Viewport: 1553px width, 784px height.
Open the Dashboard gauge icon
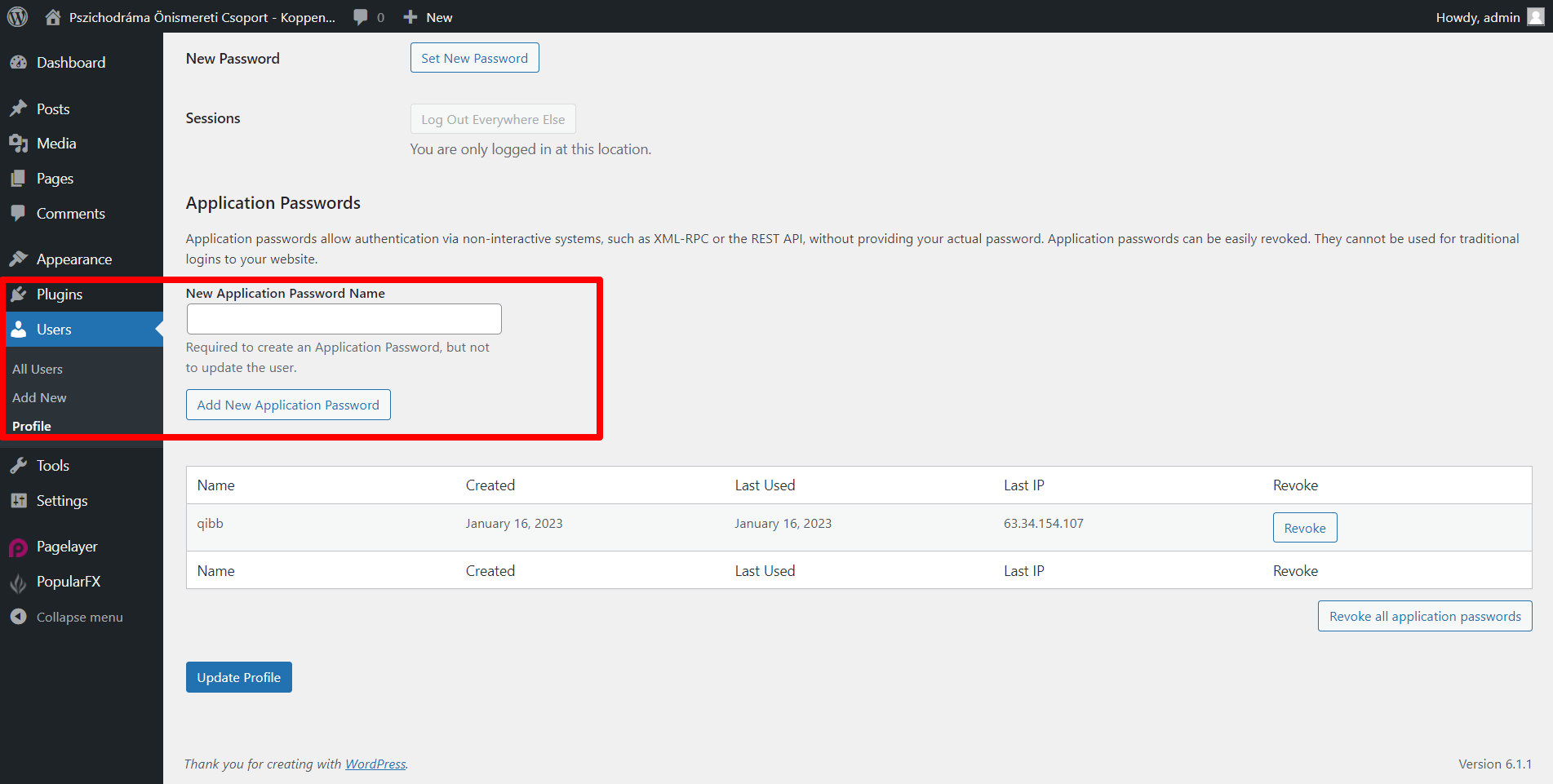(x=19, y=63)
